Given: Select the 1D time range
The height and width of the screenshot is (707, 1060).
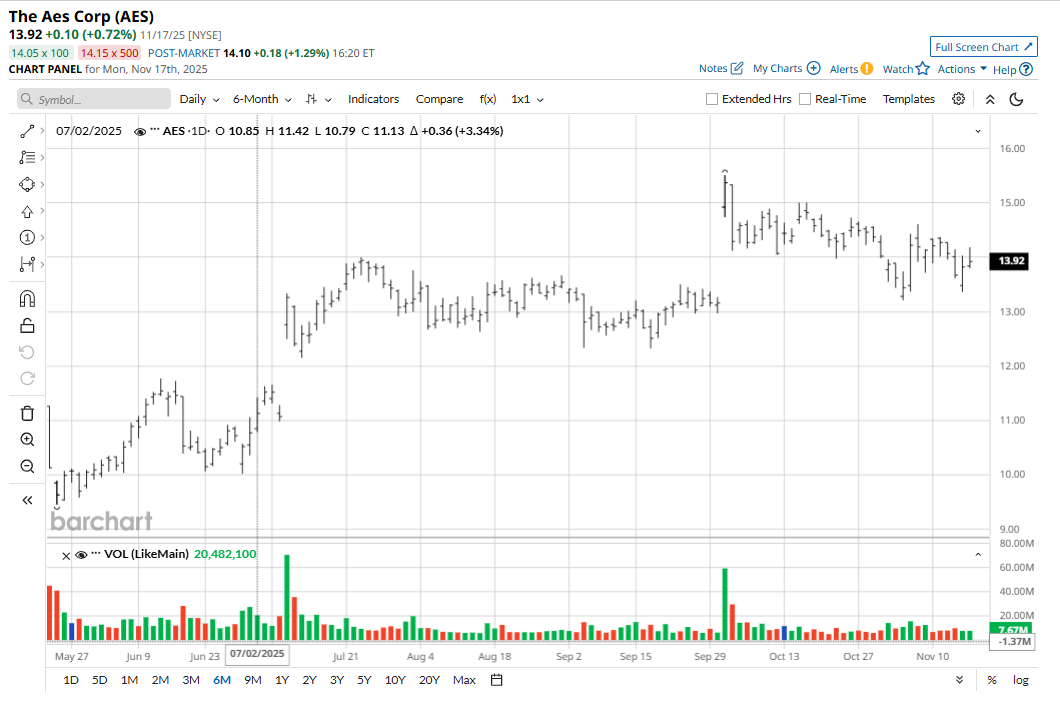Looking at the screenshot, I should pyautogui.click(x=70, y=680).
